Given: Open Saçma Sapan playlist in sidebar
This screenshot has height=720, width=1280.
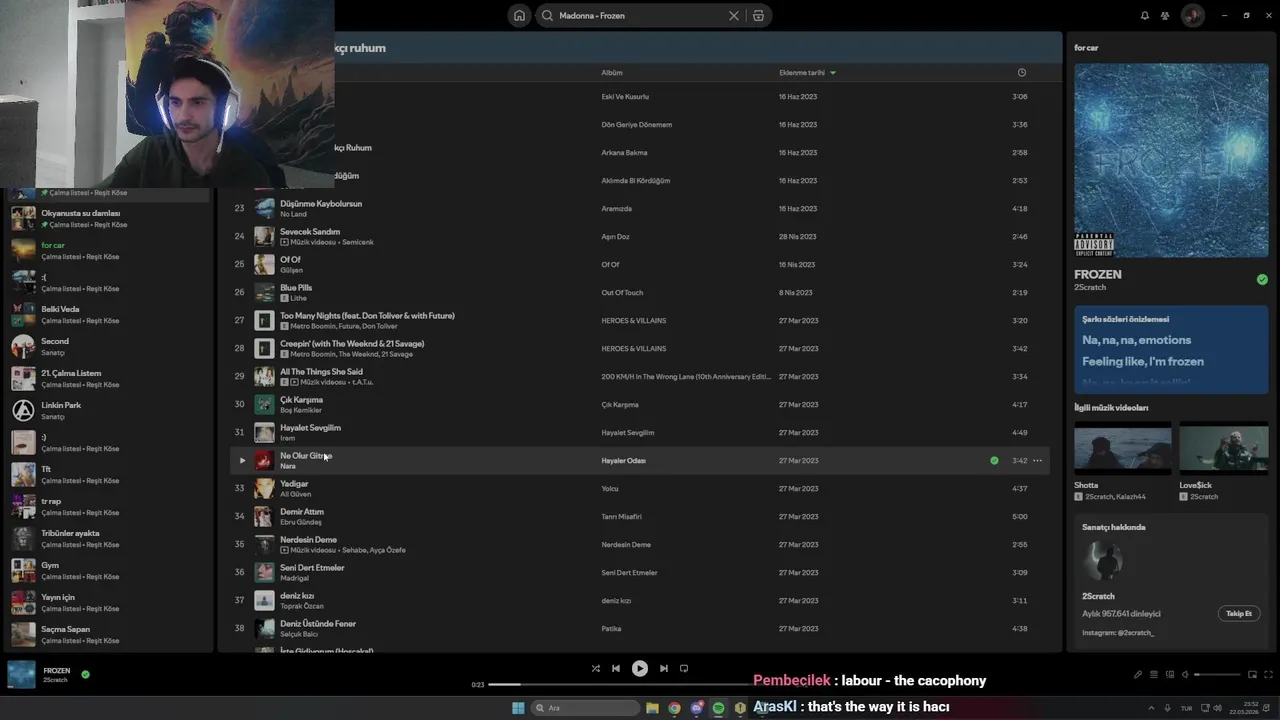Looking at the screenshot, I should (x=108, y=634).
